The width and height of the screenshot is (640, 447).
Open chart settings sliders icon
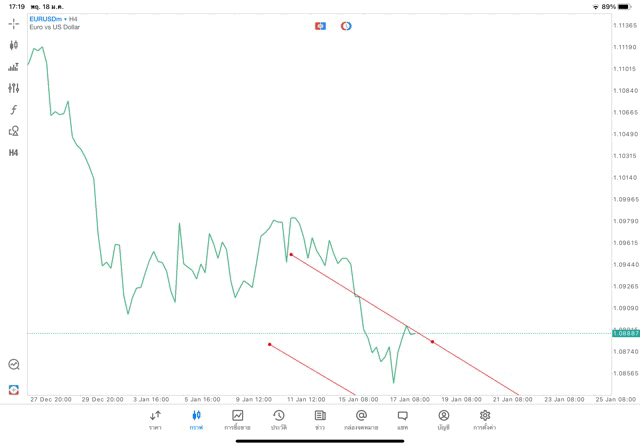pos(14,88)
